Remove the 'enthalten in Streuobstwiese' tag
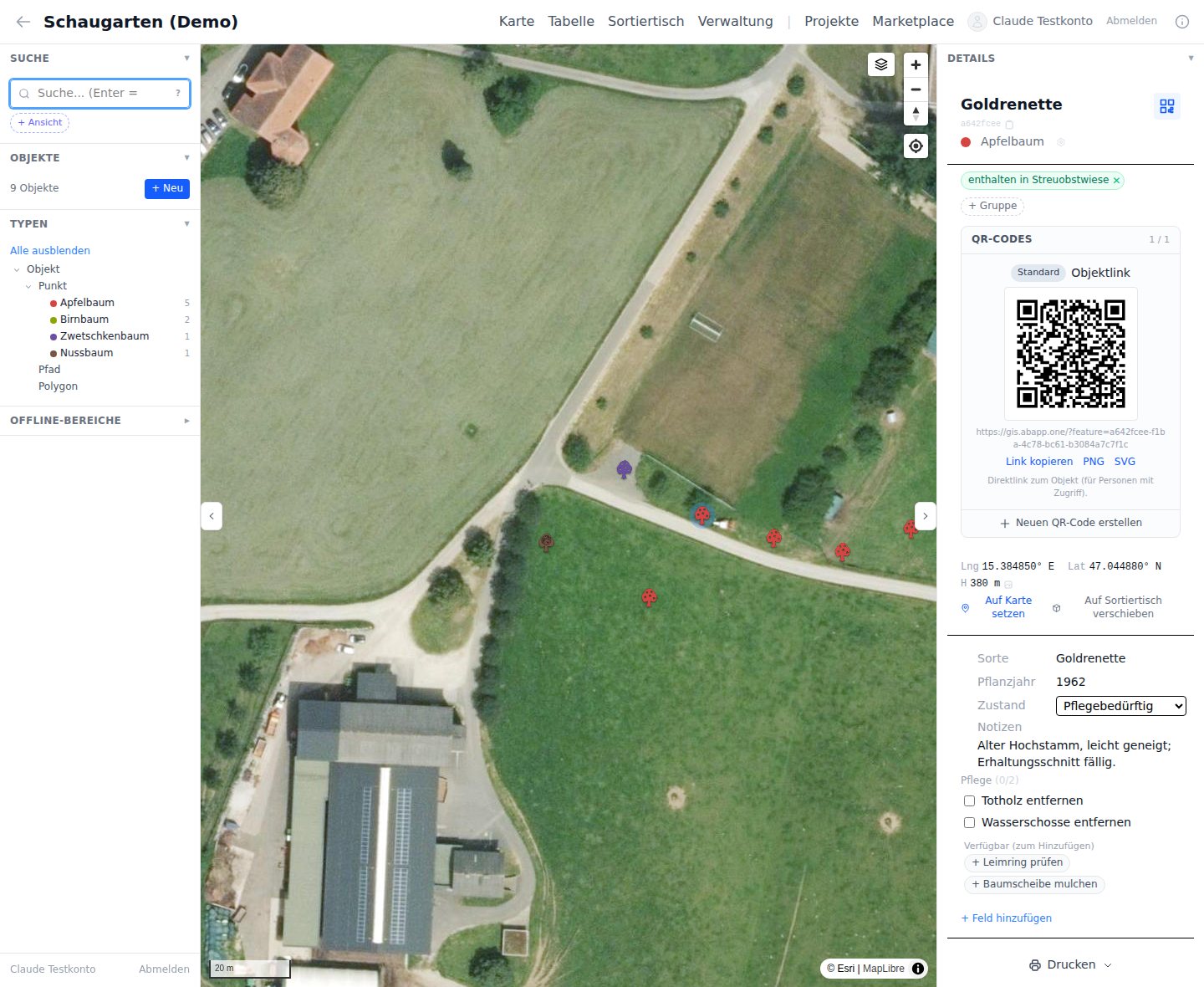The width and height of the screenshot is (1204, 987). coord(1116,181)
